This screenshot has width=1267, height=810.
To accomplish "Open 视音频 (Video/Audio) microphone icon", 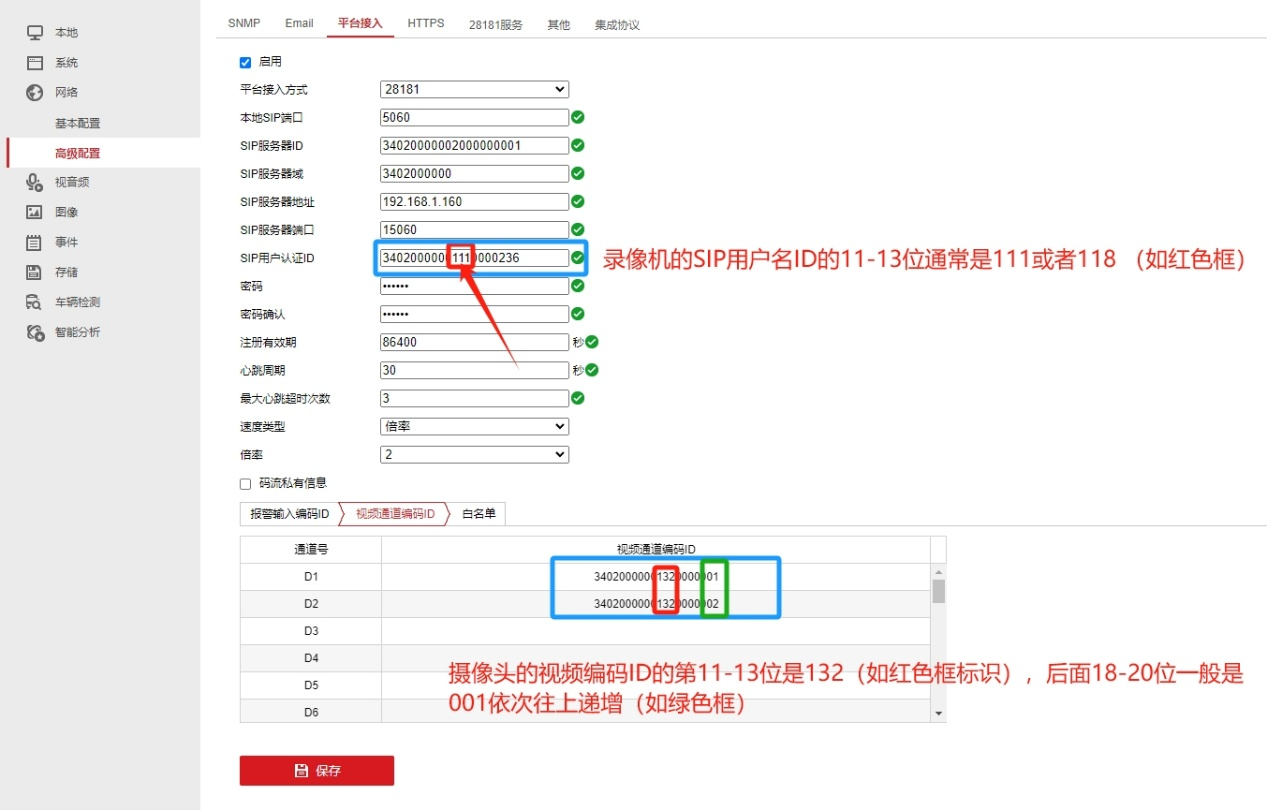I will [35, 182].
